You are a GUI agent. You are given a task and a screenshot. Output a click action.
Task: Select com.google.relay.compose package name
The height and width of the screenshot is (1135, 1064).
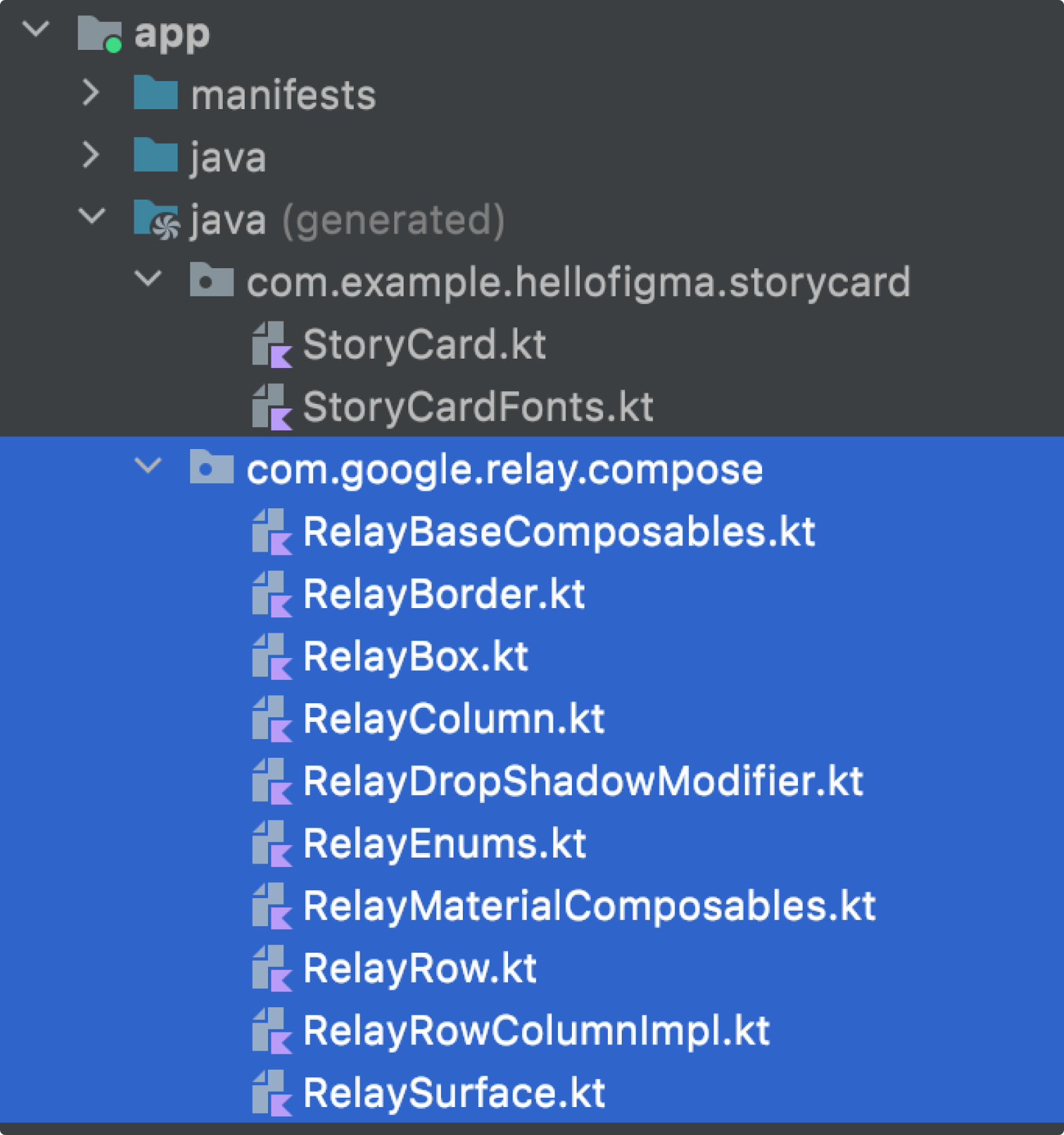pos(505,470)
